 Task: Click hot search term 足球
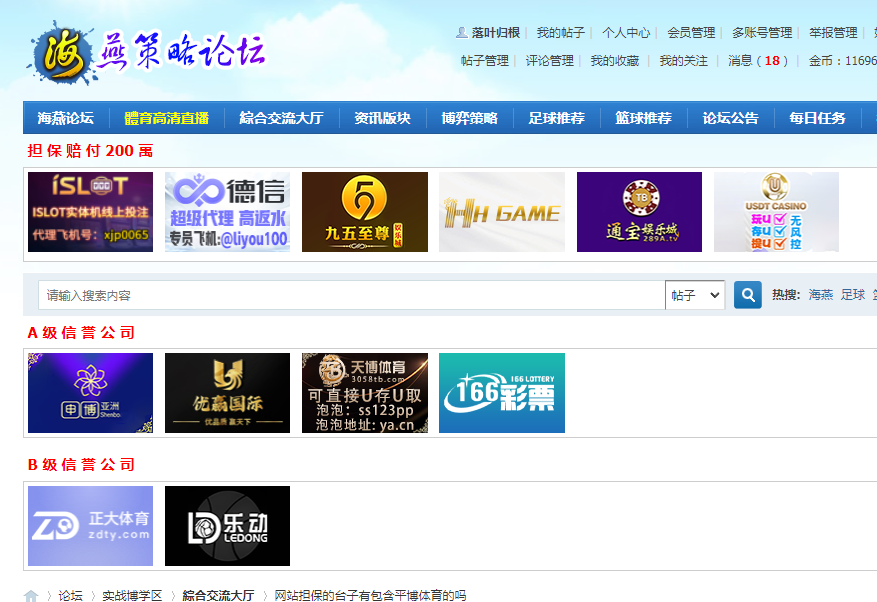point(853,294)
